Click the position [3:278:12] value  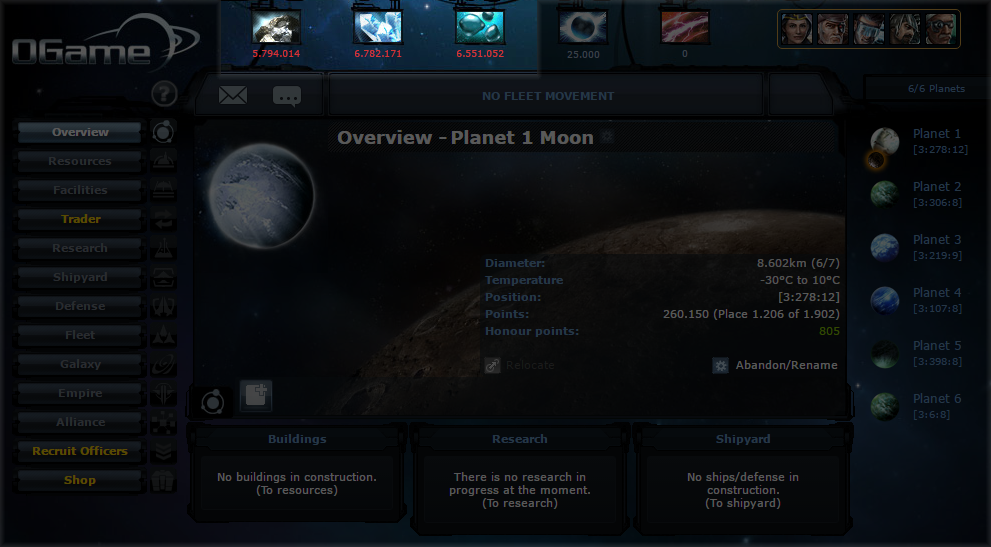(808, 297)
